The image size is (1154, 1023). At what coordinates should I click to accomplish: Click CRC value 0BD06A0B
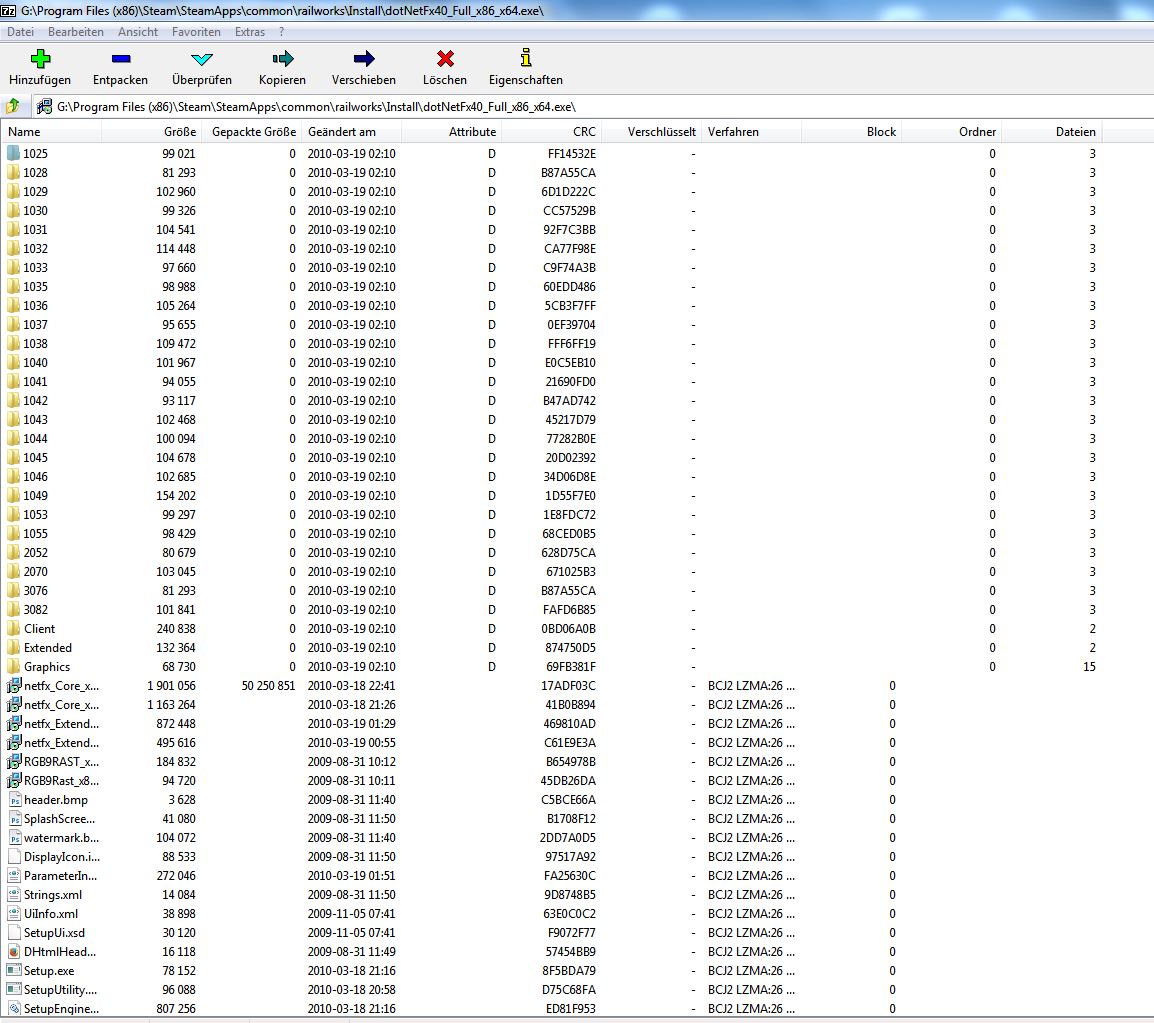[569, 629]
